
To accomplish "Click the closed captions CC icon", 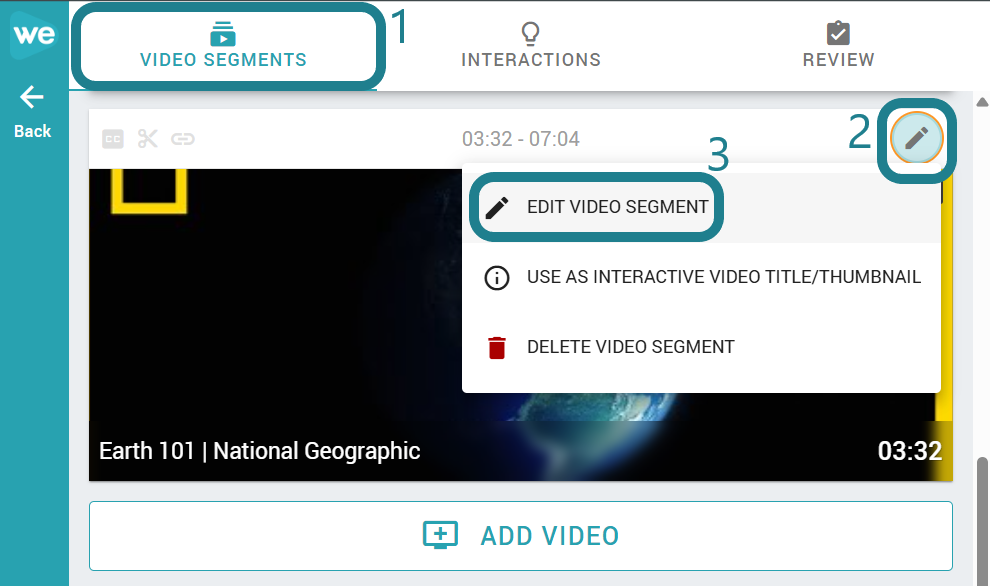I will click(113, 139).
